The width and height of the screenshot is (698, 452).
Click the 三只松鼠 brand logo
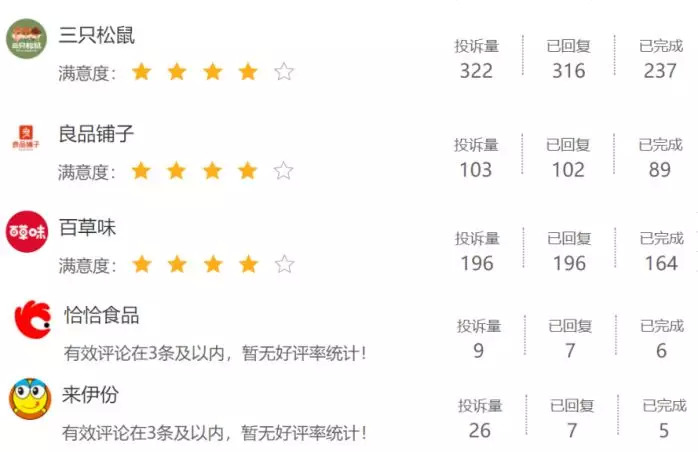tap(26, 39)
